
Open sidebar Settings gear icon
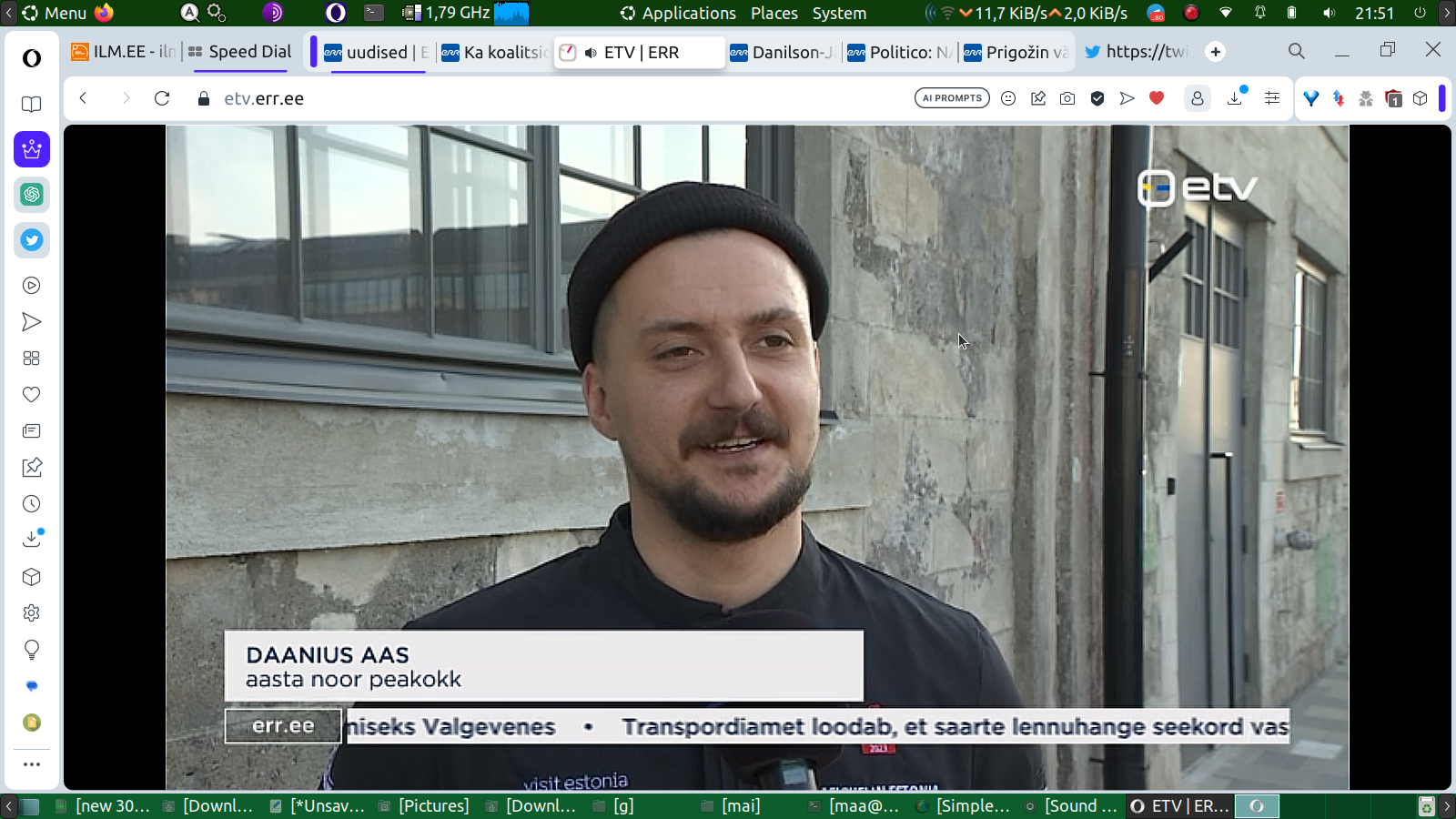[32, 613]
